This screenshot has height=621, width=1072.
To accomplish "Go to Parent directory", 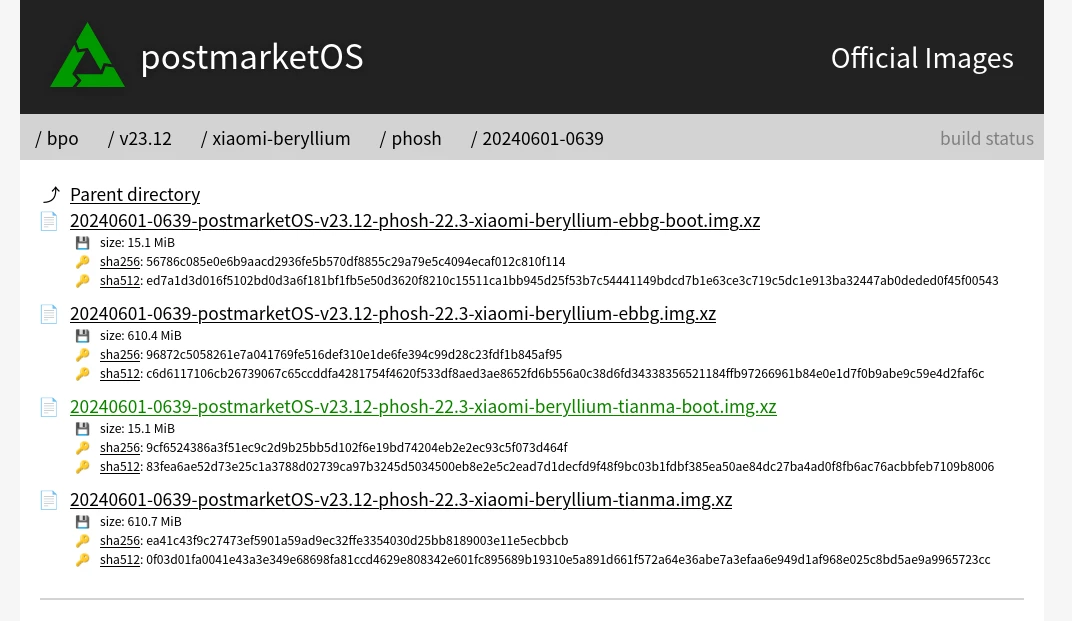I will click(135, 195).
